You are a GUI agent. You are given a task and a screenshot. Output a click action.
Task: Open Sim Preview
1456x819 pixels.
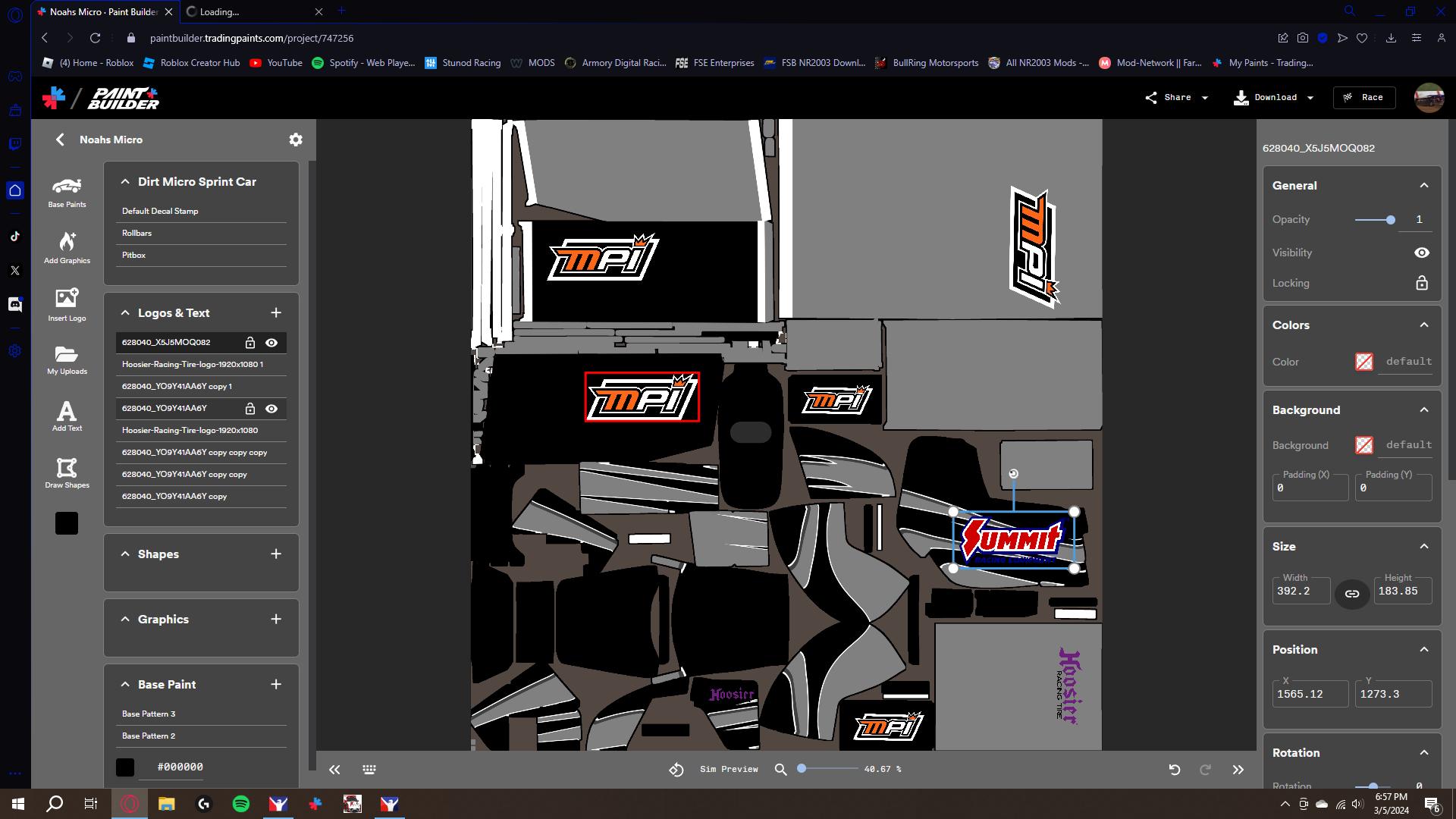tap(727, 769)
